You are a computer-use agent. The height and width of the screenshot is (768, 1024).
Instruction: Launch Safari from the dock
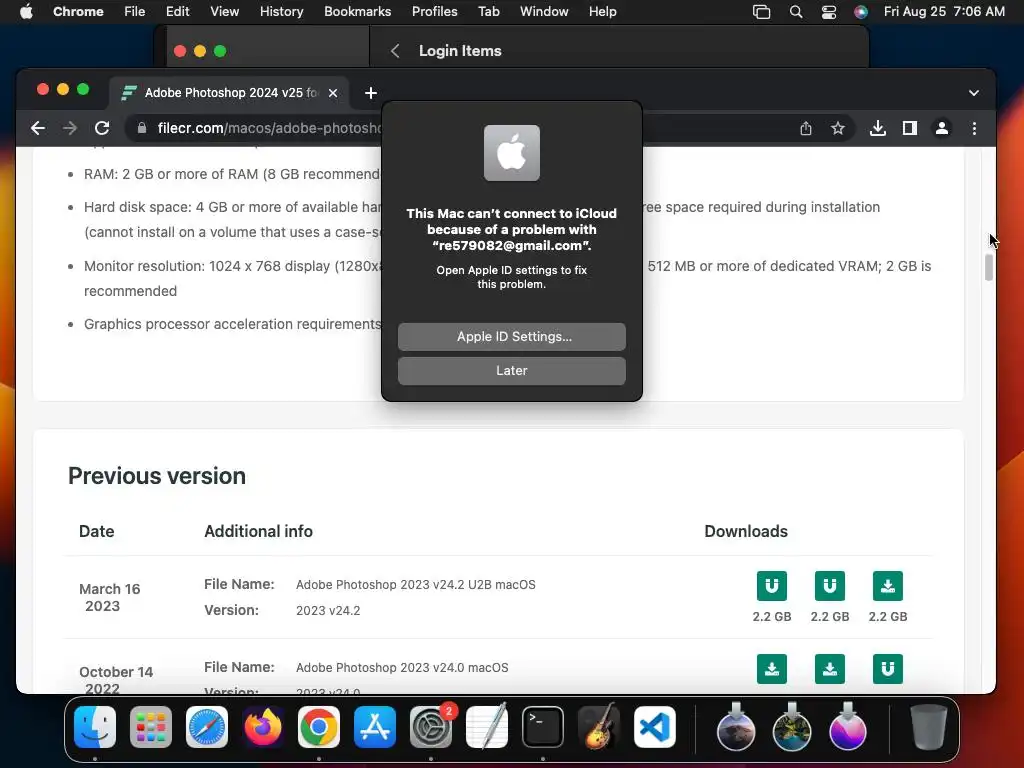[x=207, y=727]
